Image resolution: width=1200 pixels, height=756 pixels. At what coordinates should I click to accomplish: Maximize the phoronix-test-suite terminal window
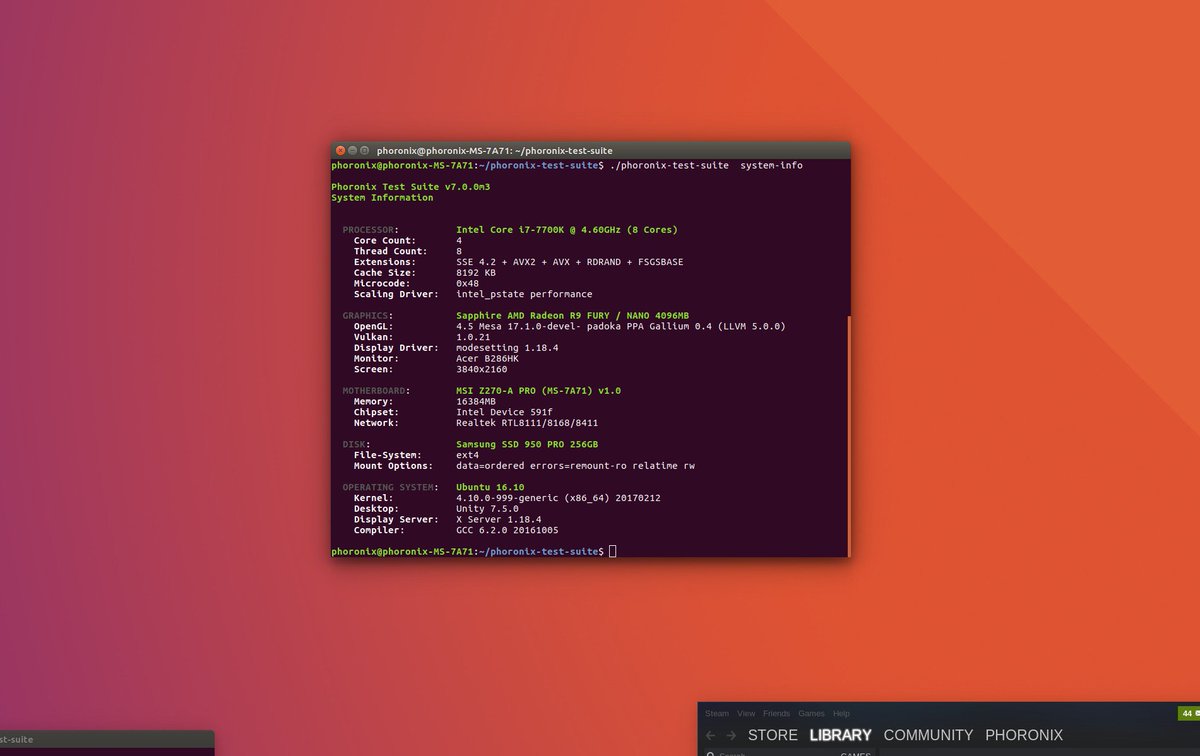pyautogui.click(x=365, y=150)
